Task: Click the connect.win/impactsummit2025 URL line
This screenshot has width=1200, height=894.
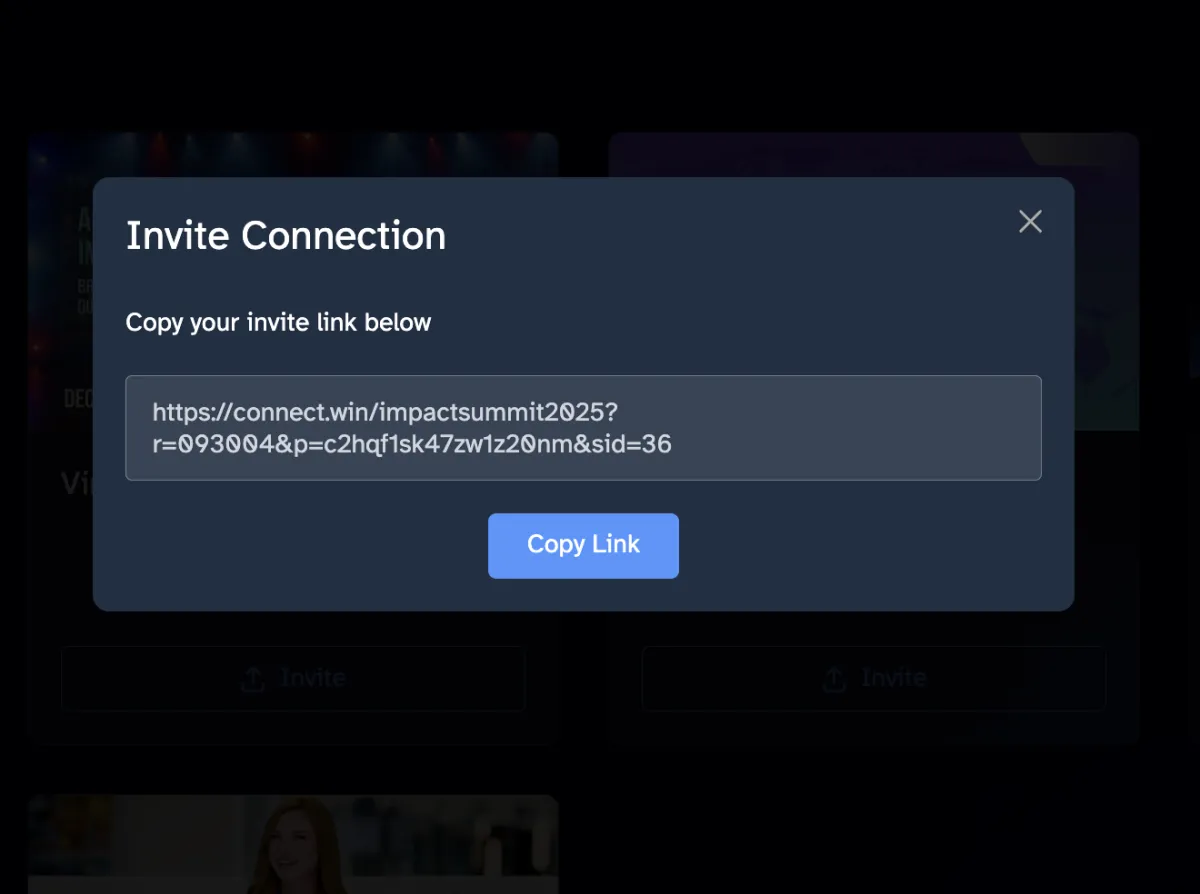Action: pos(386,411)
